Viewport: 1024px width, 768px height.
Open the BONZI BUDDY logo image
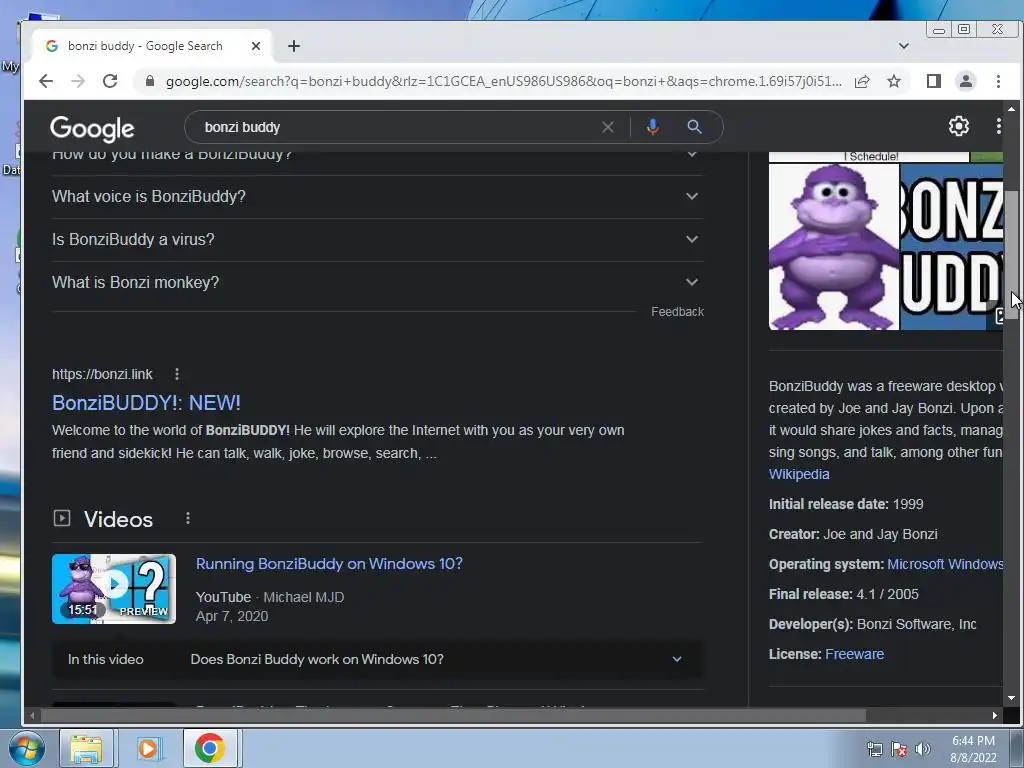(952, 247)
